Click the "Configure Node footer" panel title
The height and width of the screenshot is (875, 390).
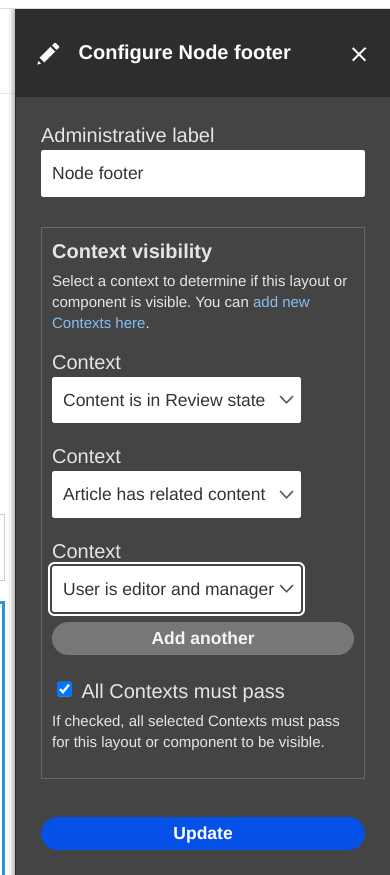tap(184, 52)
